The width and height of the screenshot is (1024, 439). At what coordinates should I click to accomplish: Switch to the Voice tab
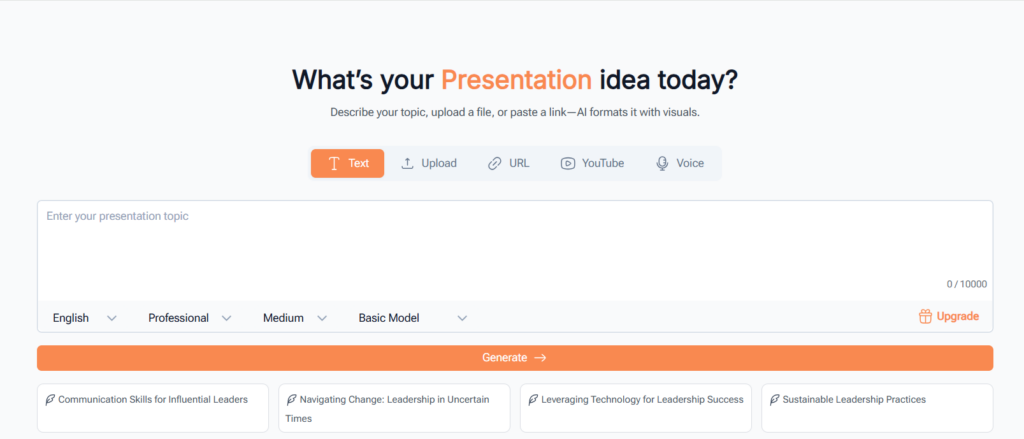[x=680, y=163]
